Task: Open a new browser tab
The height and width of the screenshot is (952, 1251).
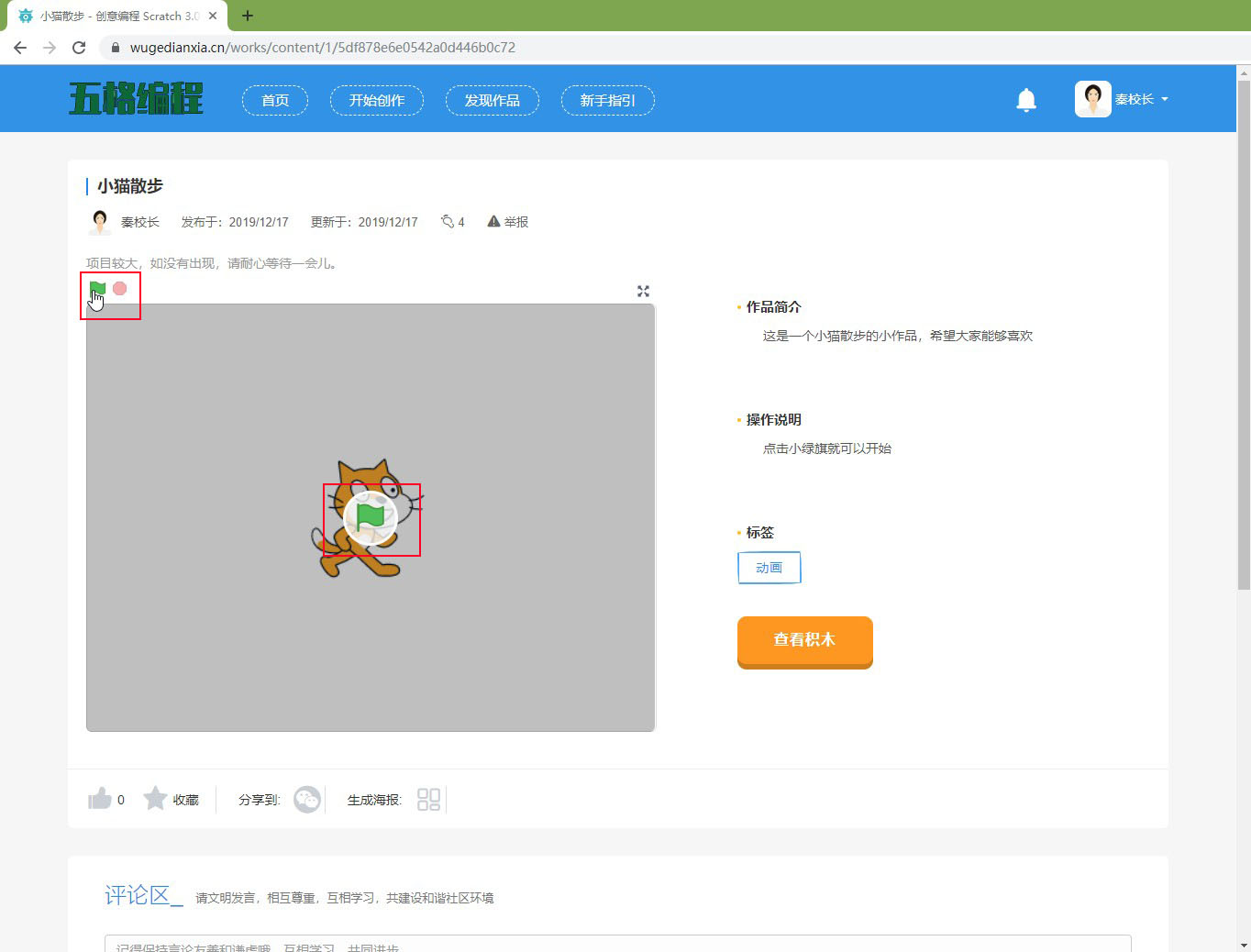Action: 248,16
